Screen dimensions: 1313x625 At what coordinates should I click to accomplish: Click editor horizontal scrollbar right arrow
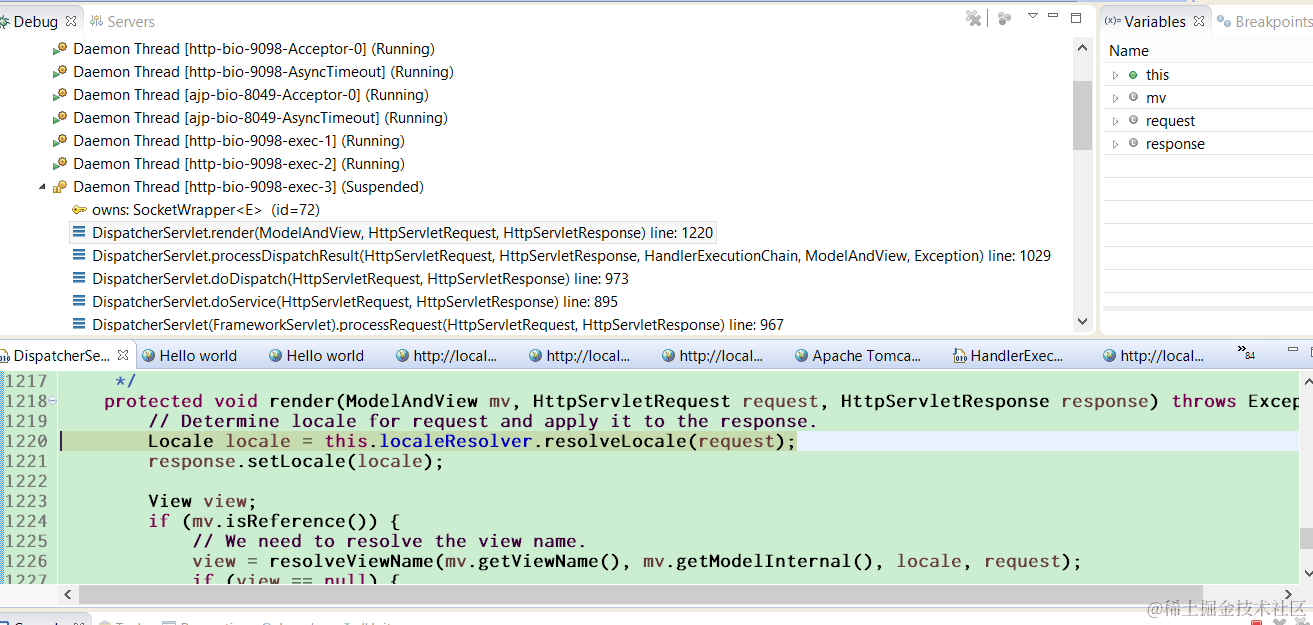tap(1289, 594)
